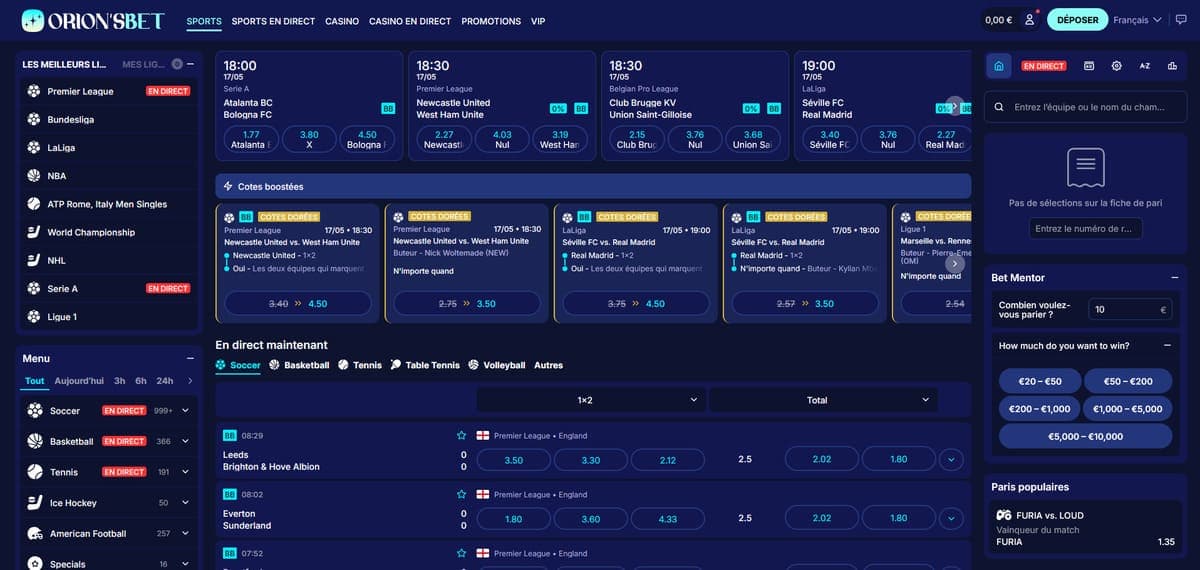Click the World Championship hockey icon
Image resolution: width=1200 pixels, height=570 pixels.
34,232
